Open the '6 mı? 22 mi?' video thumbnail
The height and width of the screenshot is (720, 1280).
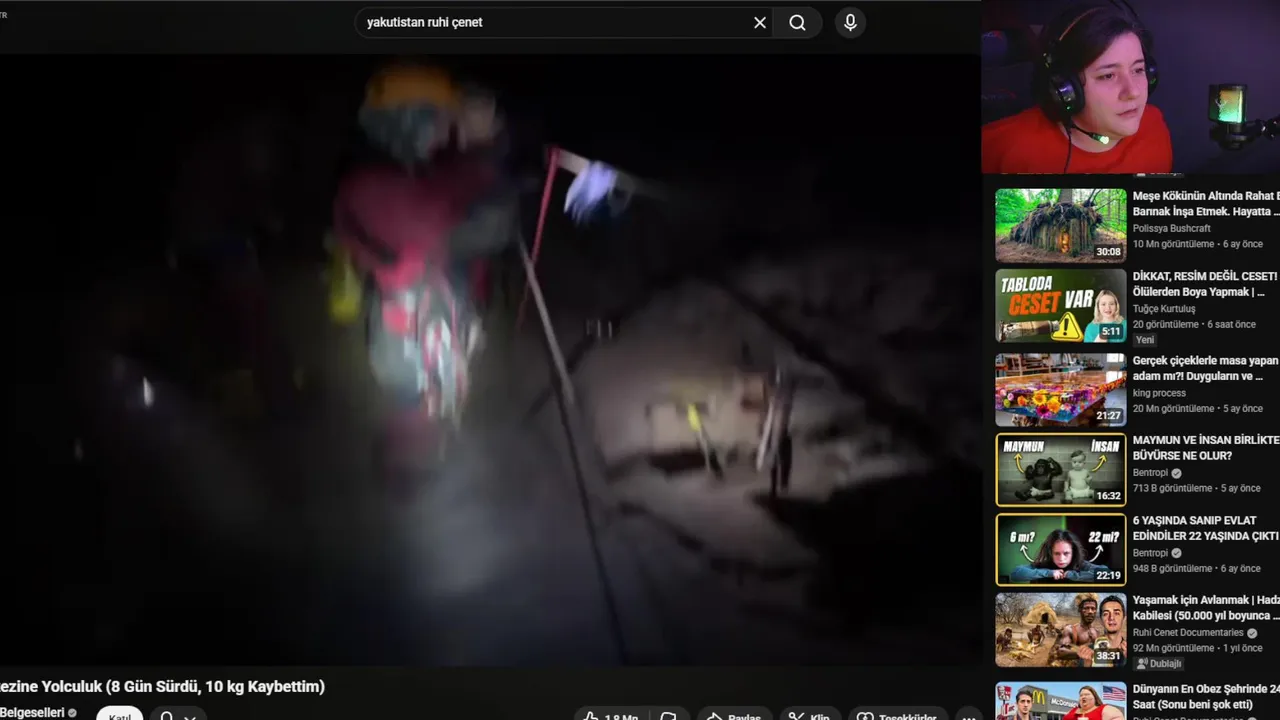click(1061, 549)
